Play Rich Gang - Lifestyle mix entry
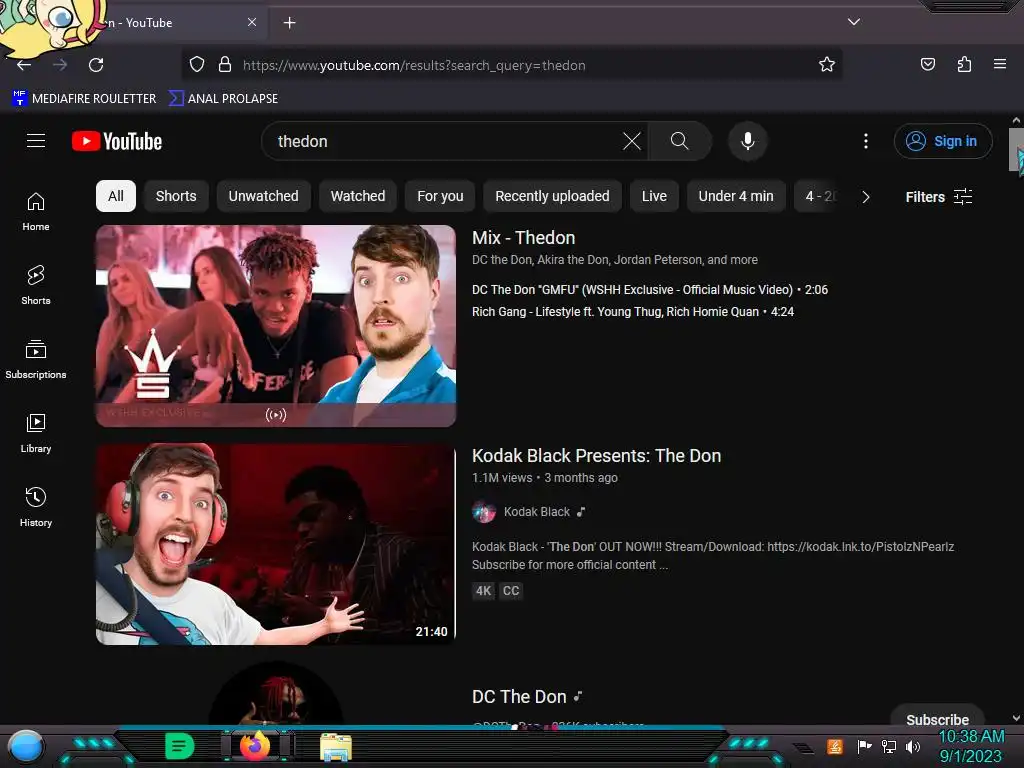Viewport: 1024px width, 768px height. pyautogui.click(x=632, y=312)
